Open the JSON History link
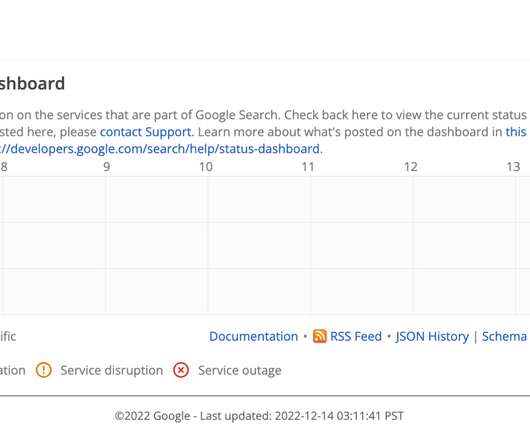530x442 pixels. [x=432, y=336]
